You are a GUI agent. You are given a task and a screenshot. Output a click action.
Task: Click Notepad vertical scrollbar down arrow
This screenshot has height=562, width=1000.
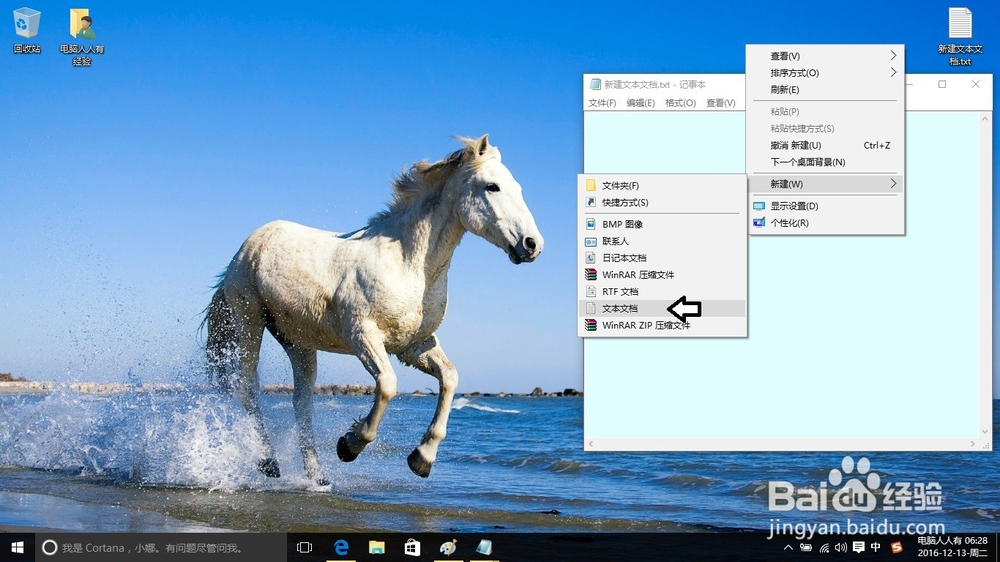click(985, 432)
